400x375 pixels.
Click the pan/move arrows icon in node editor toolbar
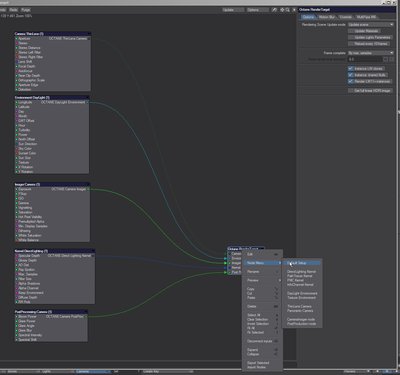point(282,10)
